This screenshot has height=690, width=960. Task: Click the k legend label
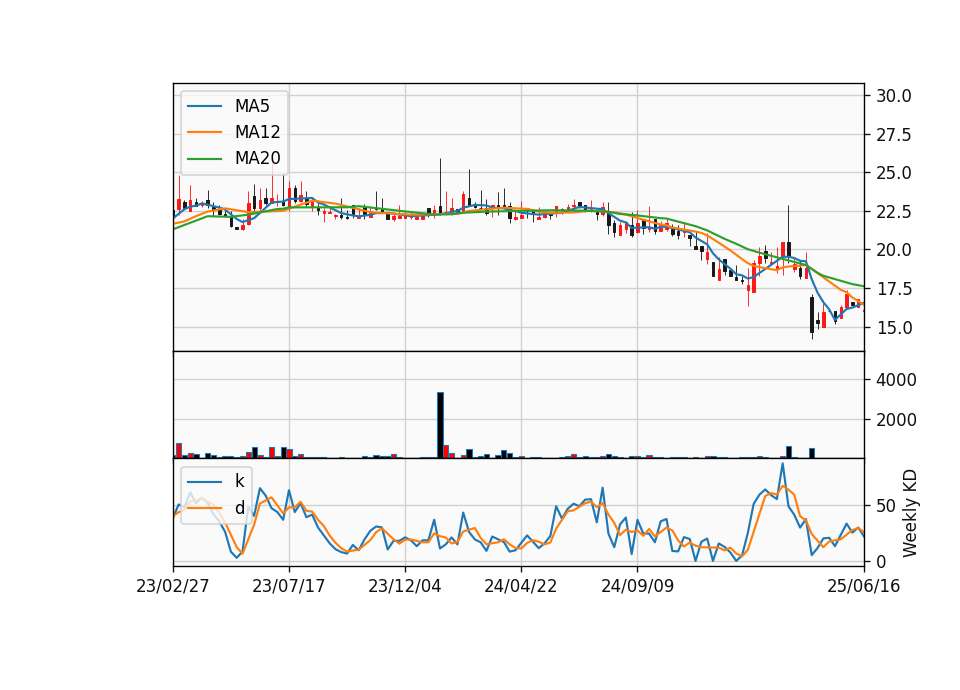(x=239, y=481)
